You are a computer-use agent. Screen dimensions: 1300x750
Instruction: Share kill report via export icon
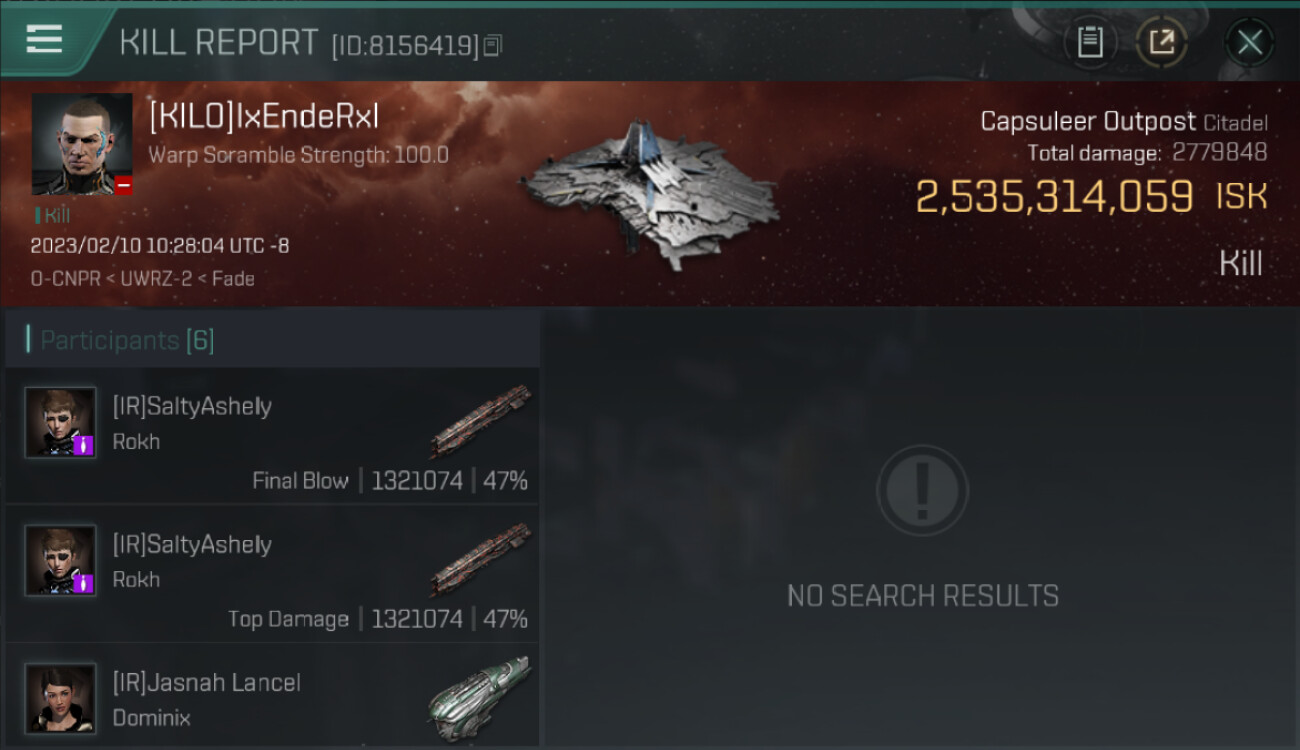[1161, 42]
